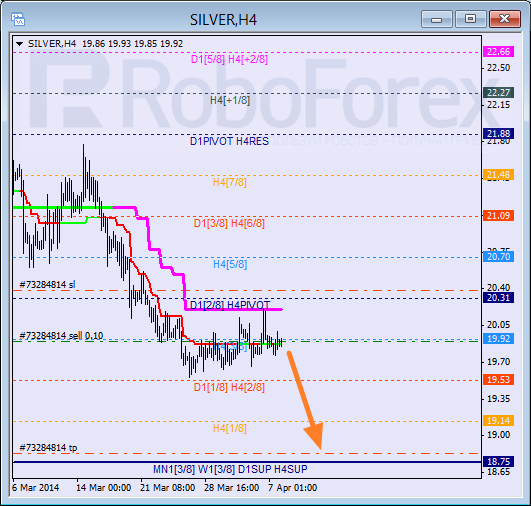Minimize the SILVER,H4 chart window

click(x=436, y=19)
